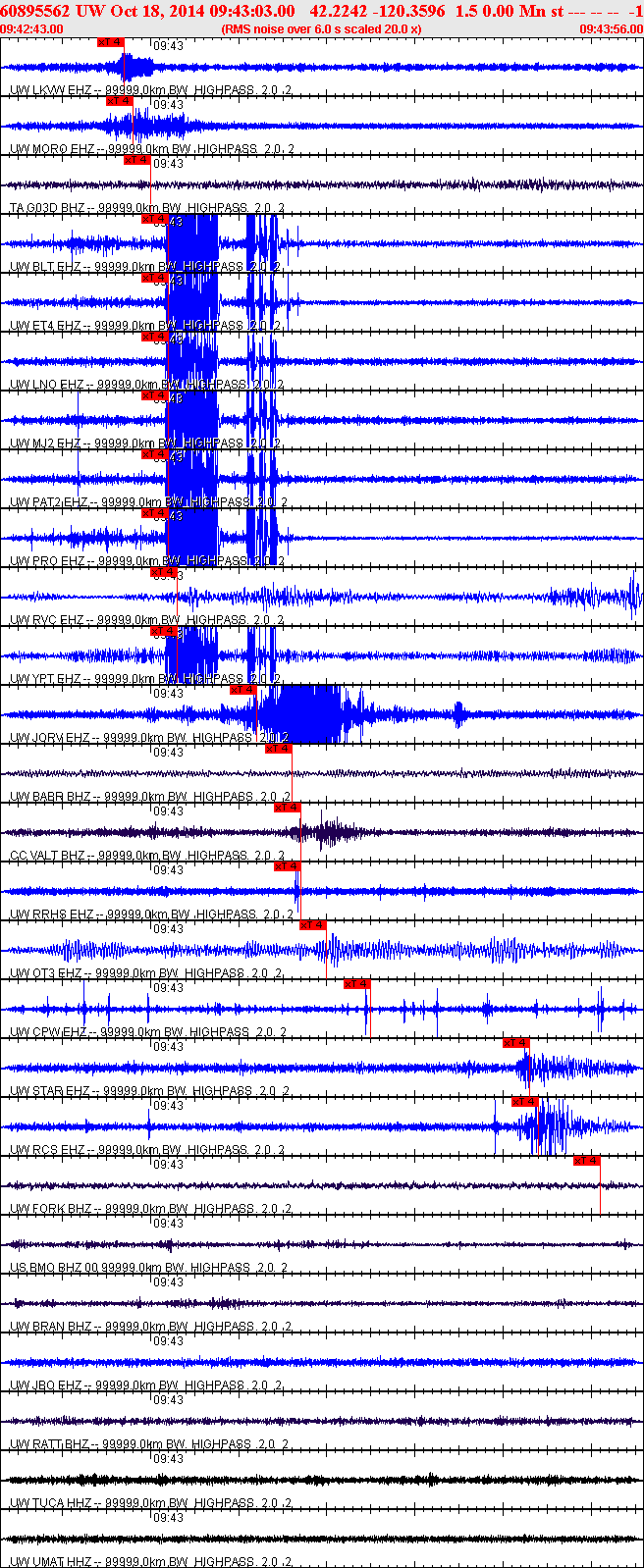644x1568 pixels.
Task: Click the pick marker on the CPW trace
Action: 356,984
